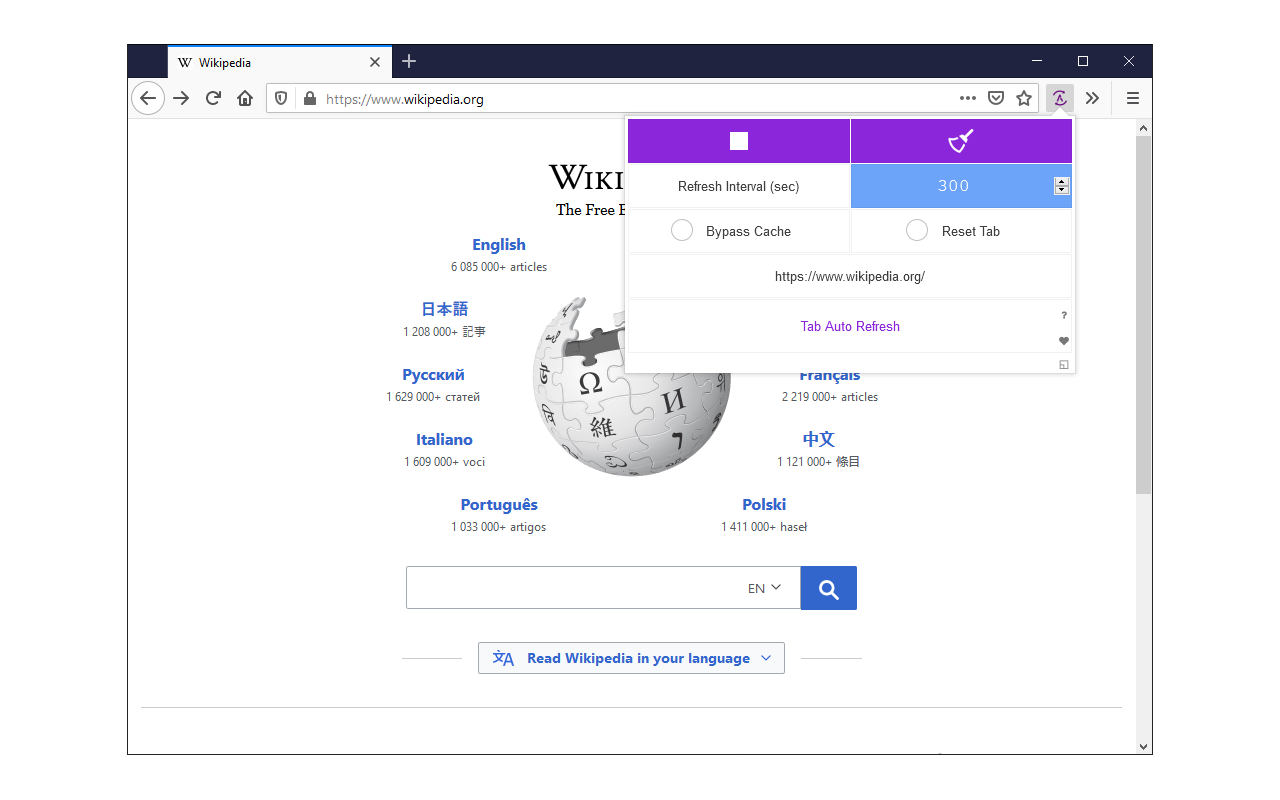Open the EN language dropdown in search

pyautogui.click(x=765, y=588)
